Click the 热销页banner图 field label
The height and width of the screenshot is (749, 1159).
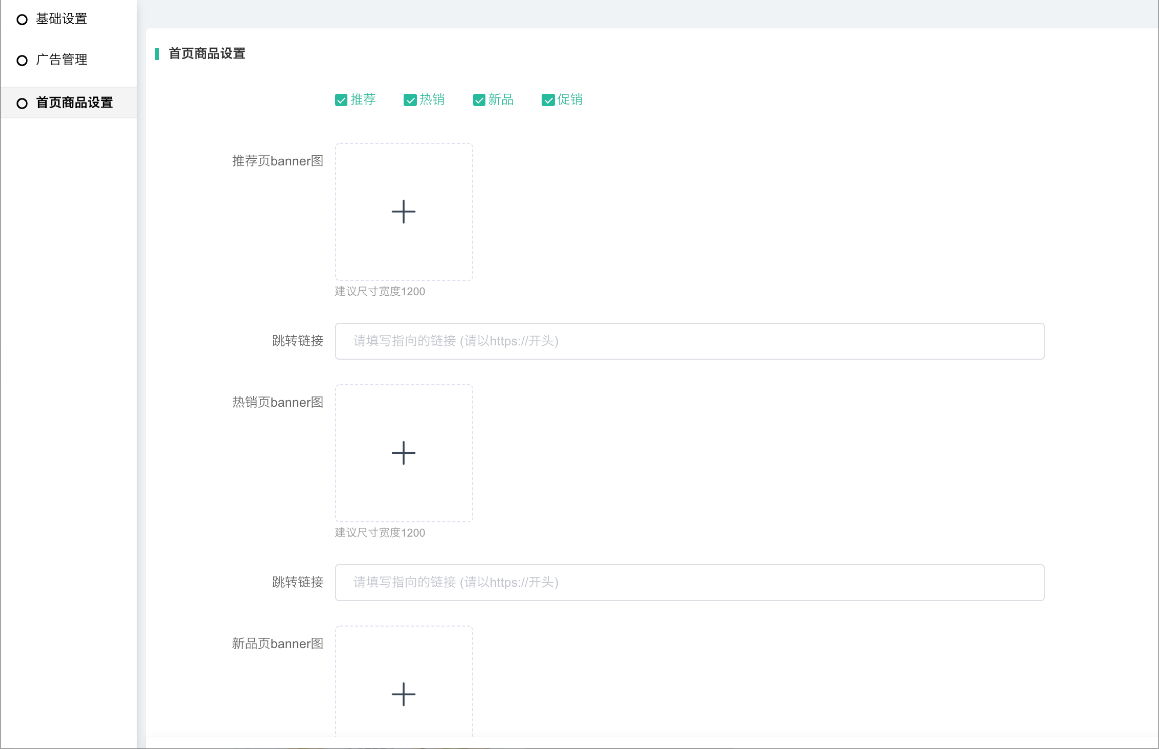(x=277, y=402)
